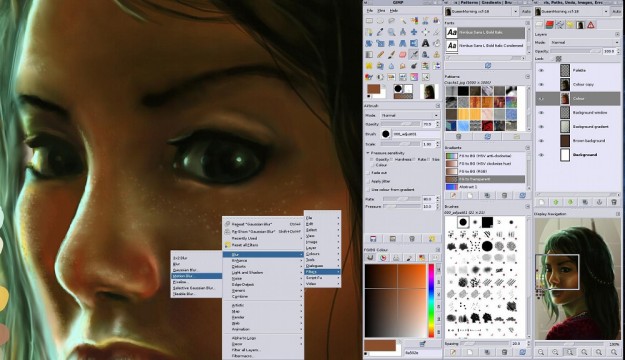Select the Paintbrush tool

point(391,54)
